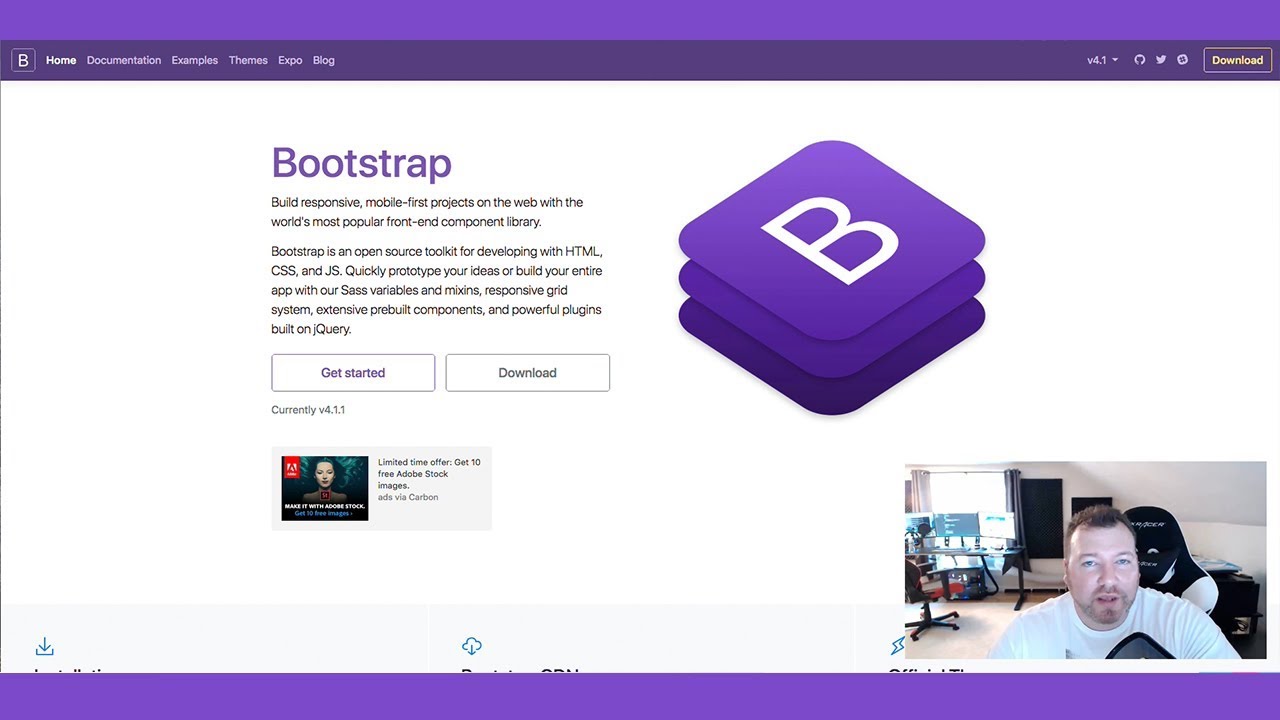Click the yellow Download button in navbar
1280x720 pixels.
click(x=1238, y=60)
